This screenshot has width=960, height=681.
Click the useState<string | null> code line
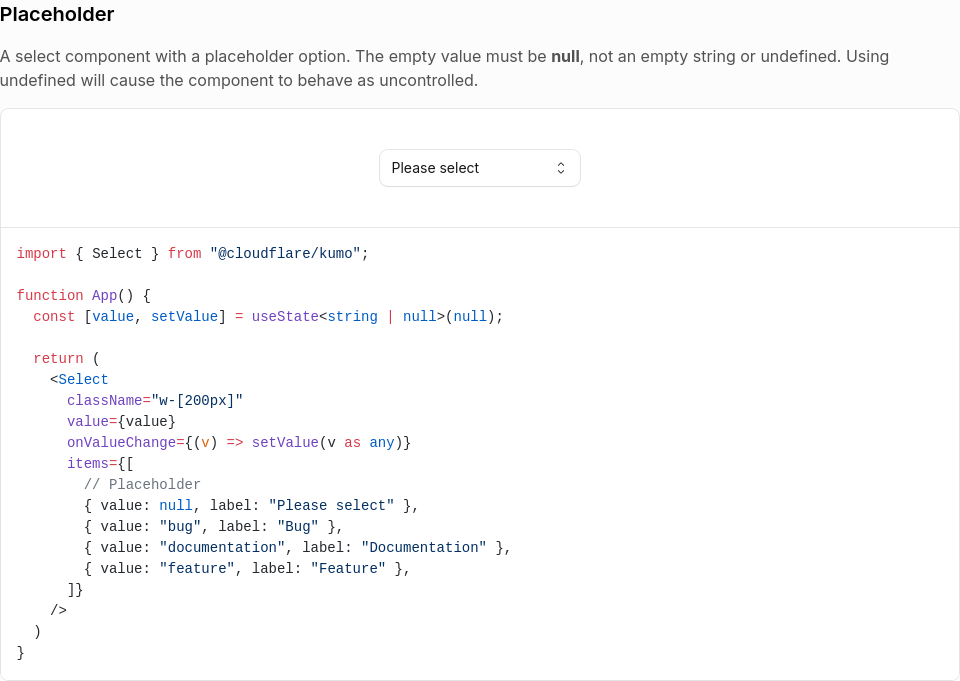[268, 317]
